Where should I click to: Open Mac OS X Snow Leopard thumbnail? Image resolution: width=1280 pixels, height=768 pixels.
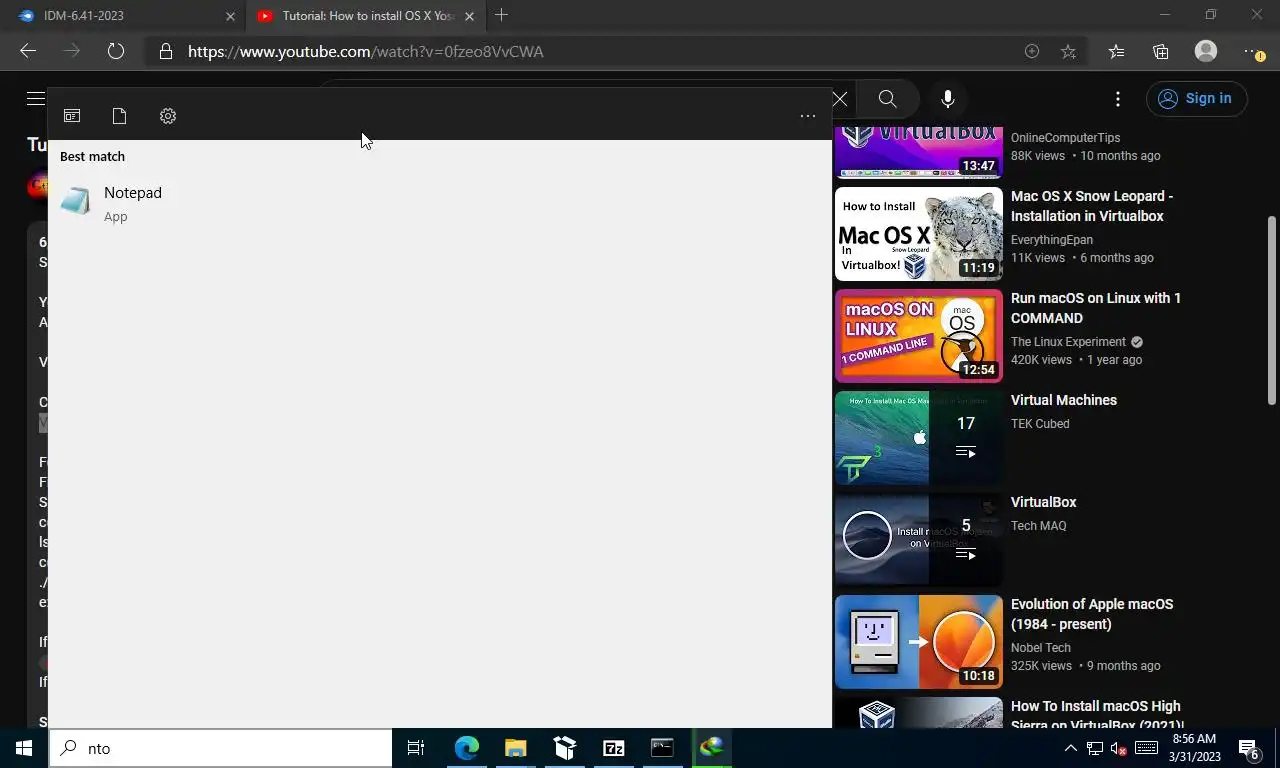pyautogui.click(x=918, y=234)
